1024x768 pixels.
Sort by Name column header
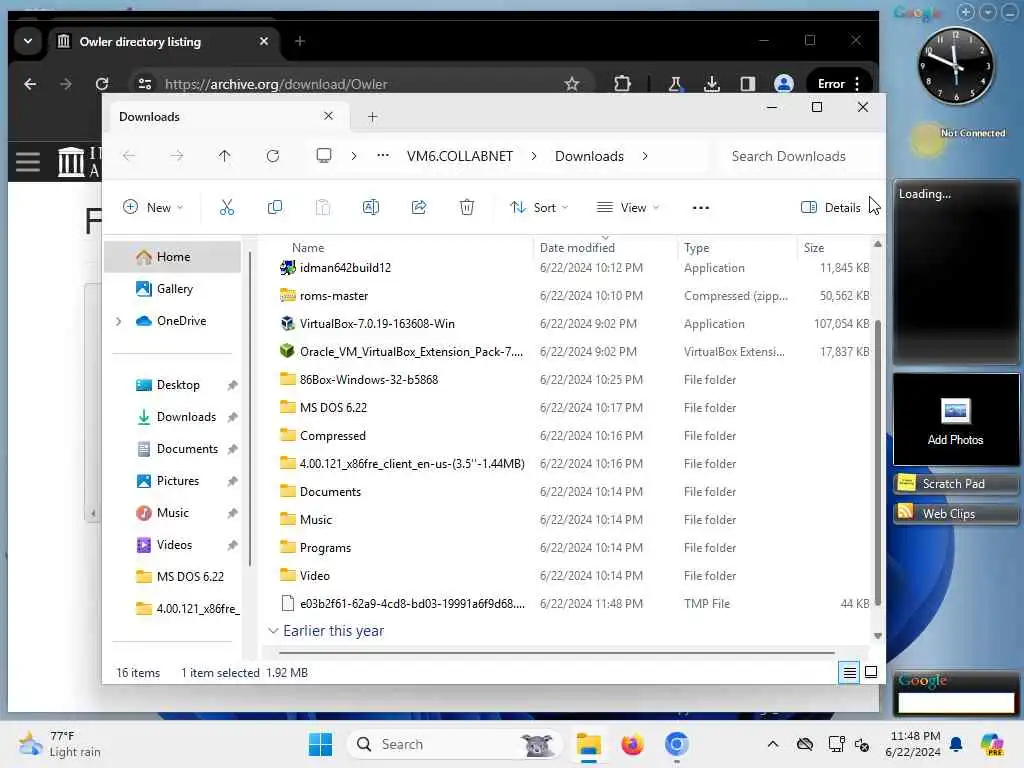pos(308,248)
